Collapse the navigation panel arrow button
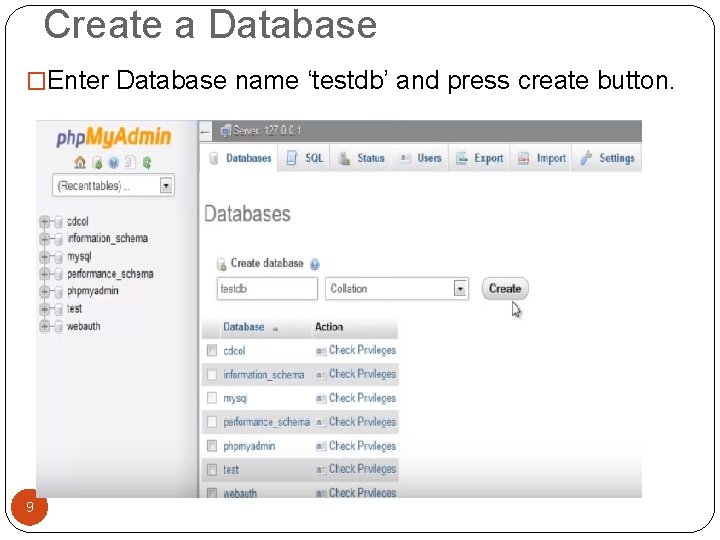Screen dimensions: 720x540 click(x=205, y=132)
